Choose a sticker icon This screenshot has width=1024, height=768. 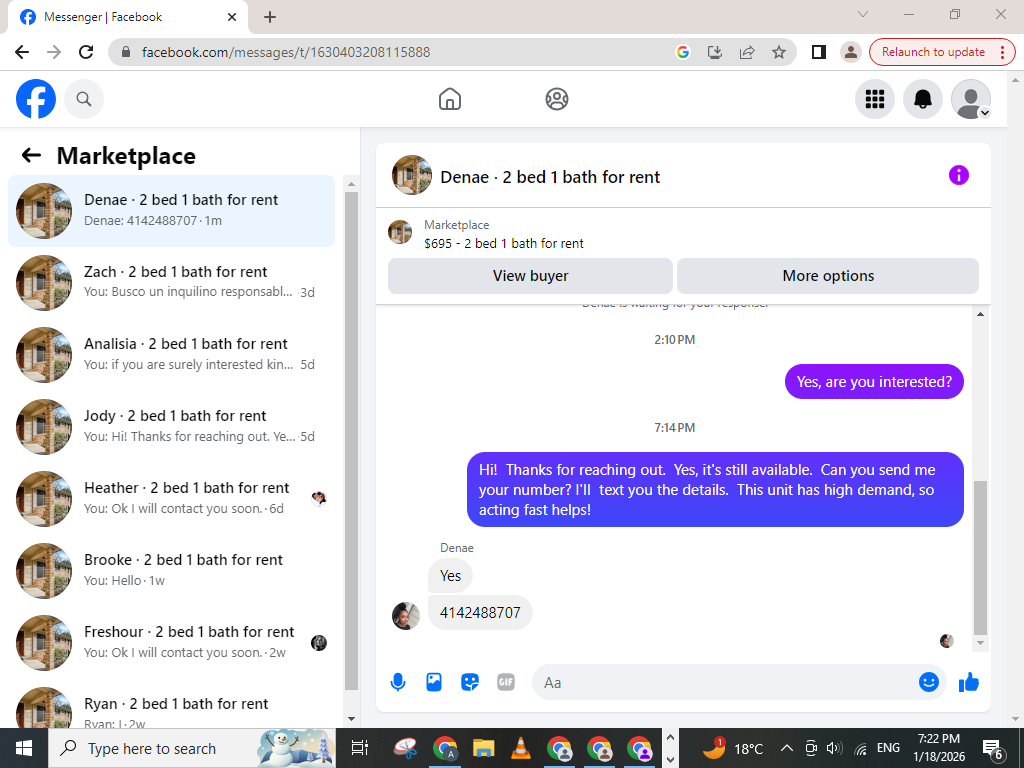click(x=470, y=682)
